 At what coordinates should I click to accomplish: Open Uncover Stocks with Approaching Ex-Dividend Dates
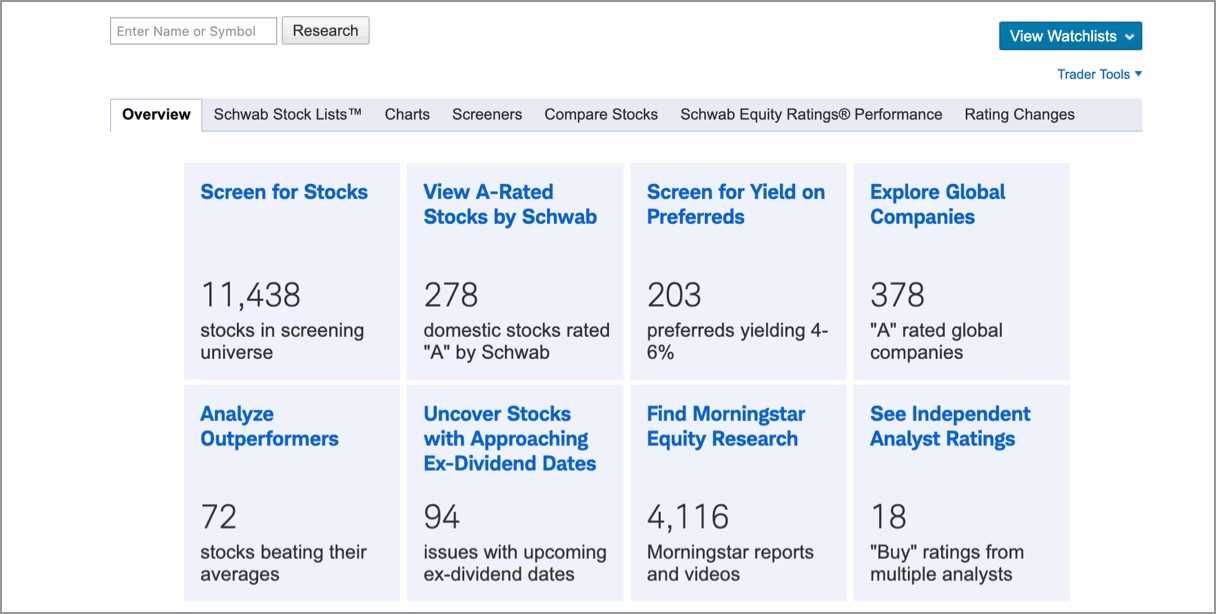pos(509,438)
